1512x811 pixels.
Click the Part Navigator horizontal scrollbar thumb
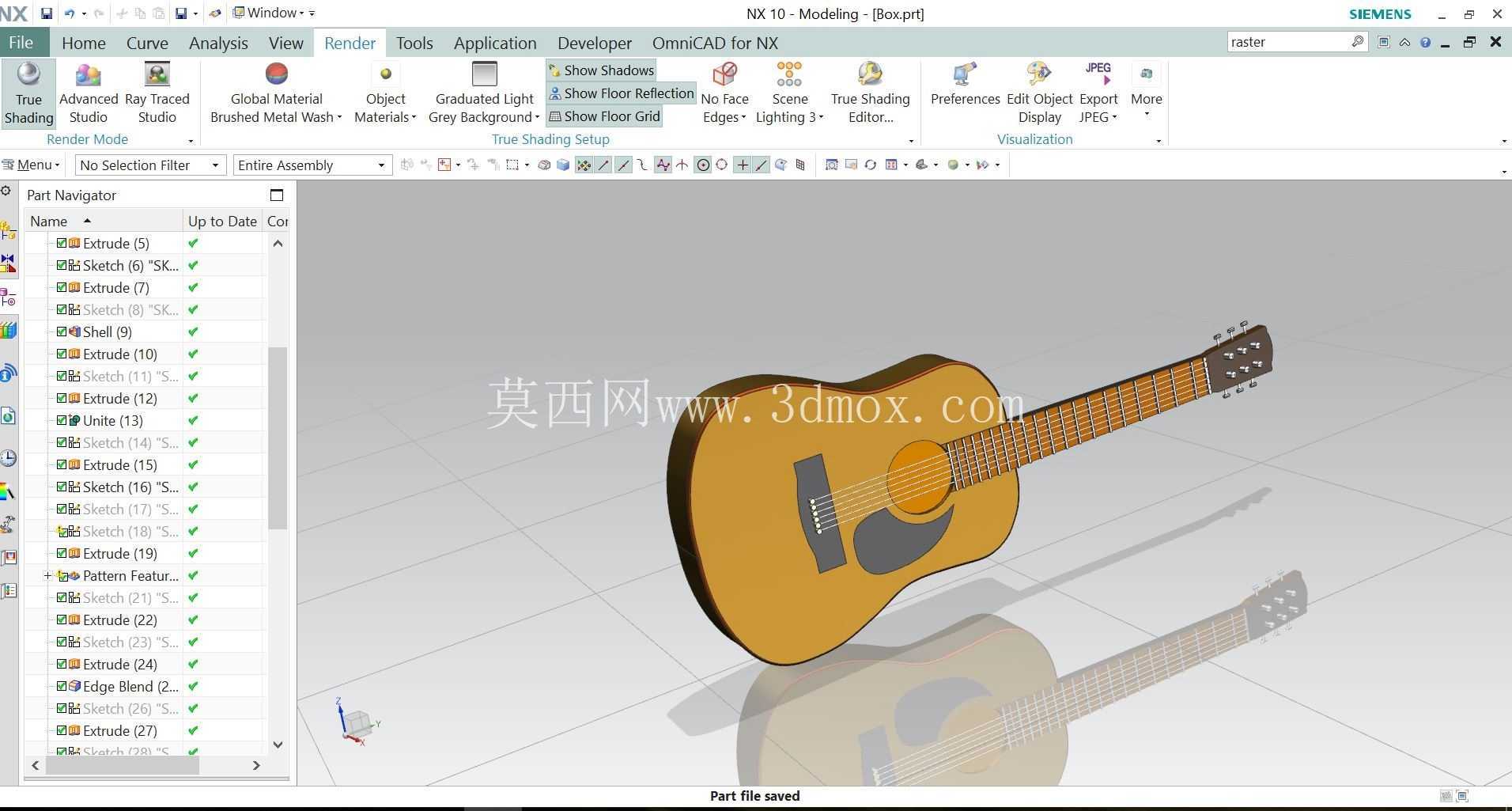tap(123, 765)
